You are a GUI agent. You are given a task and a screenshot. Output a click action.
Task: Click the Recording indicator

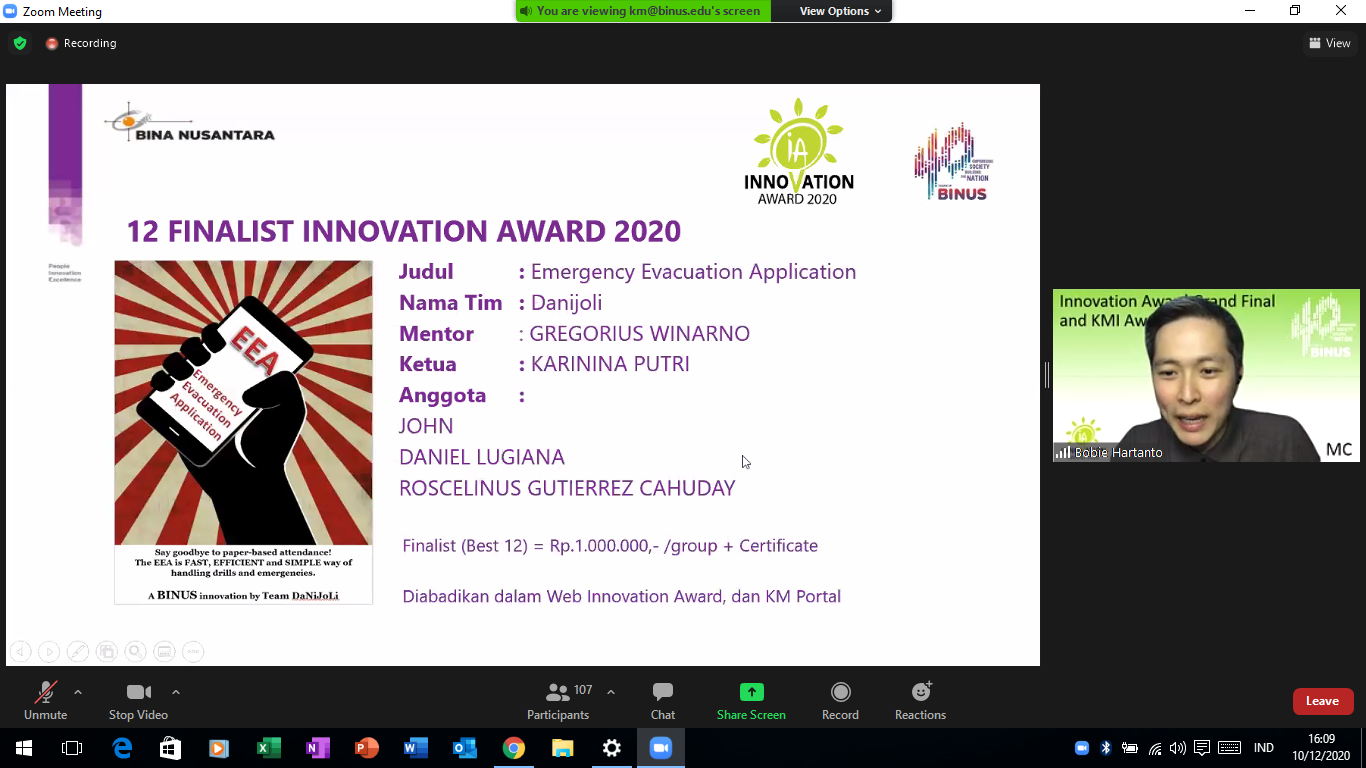pyautogui.click(x=81, y=43)
